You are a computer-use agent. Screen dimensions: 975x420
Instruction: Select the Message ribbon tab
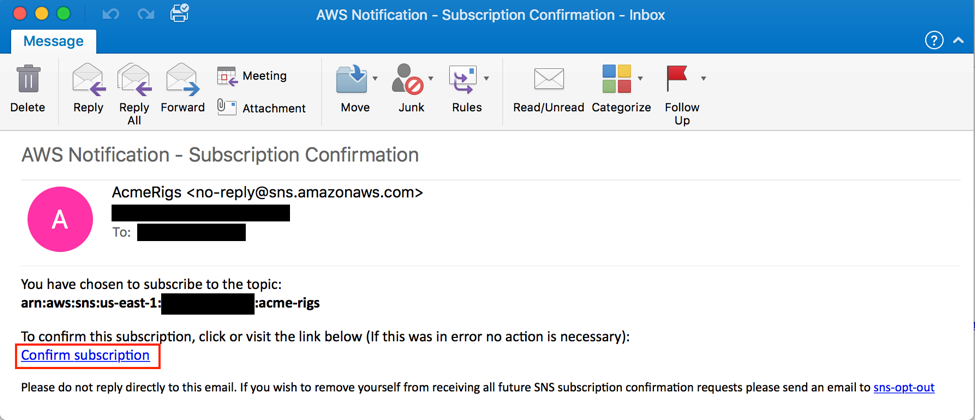coord(53,41)
